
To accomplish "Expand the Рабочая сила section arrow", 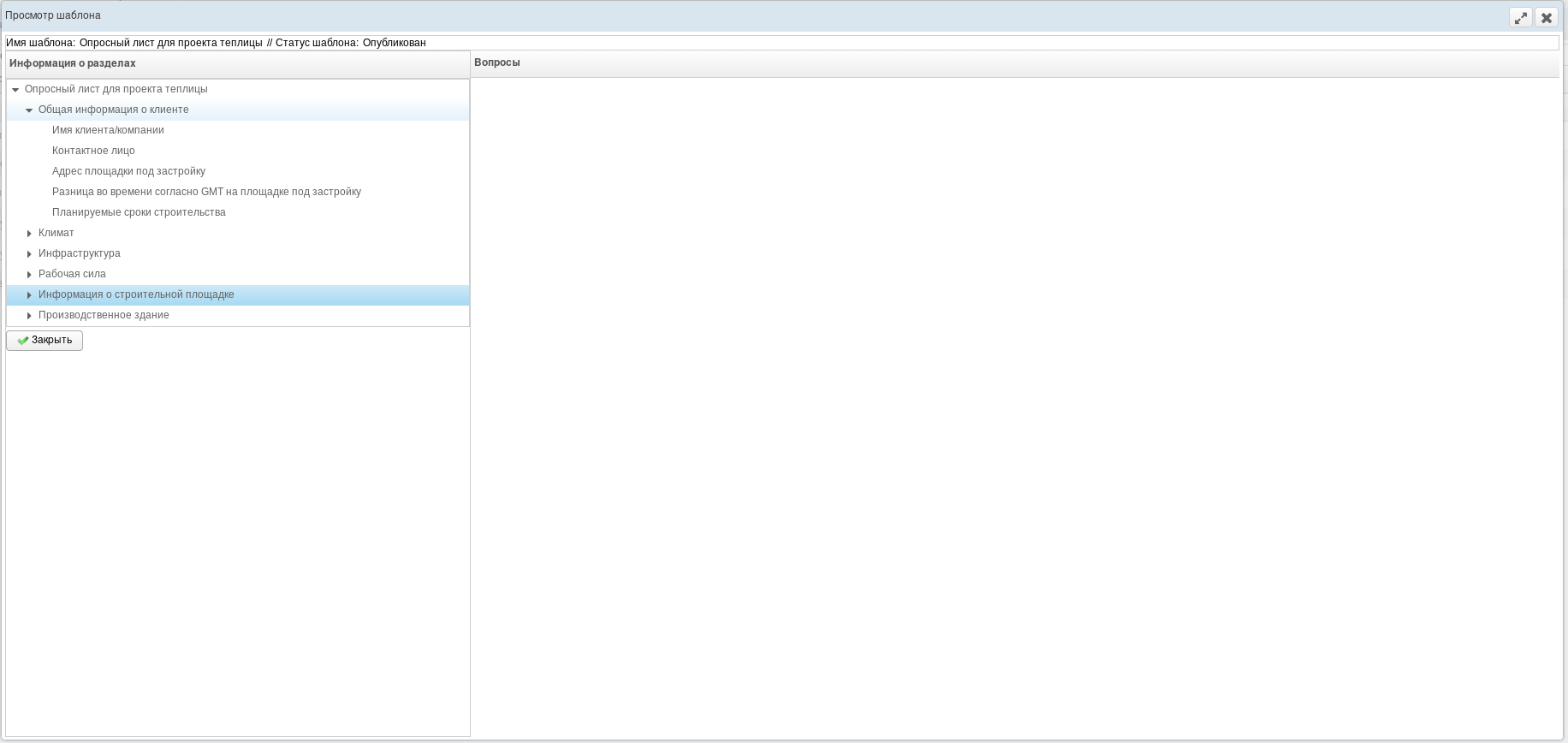I will coord(29,275).
